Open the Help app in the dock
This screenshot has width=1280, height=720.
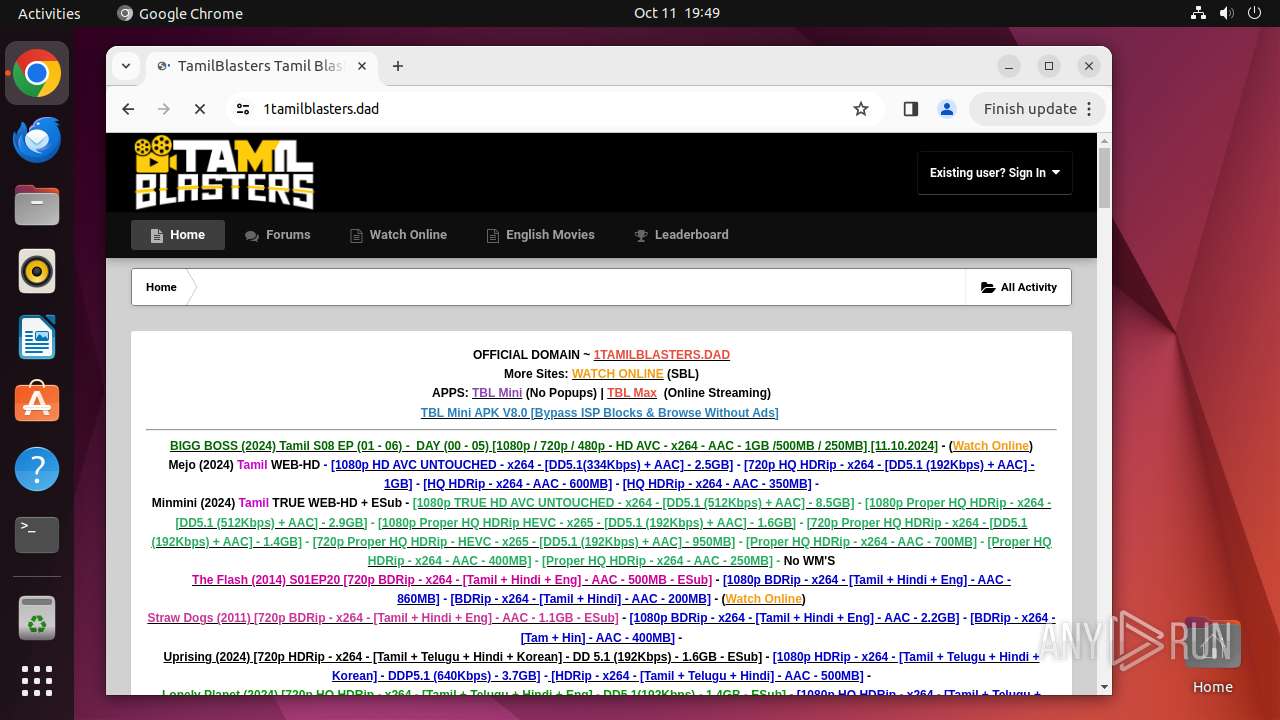click(37, 469)
